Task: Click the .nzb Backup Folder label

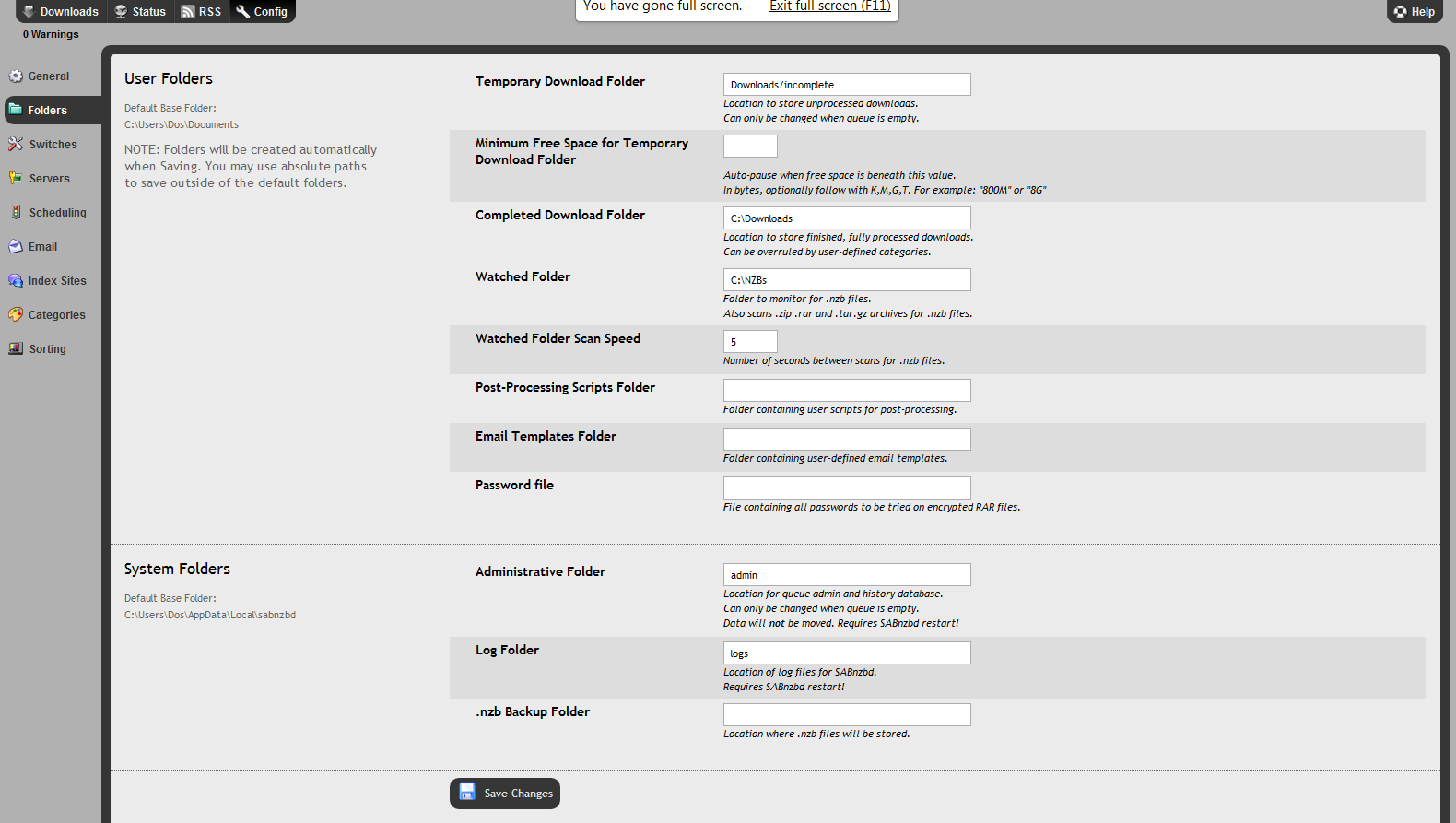Action: 533,712
